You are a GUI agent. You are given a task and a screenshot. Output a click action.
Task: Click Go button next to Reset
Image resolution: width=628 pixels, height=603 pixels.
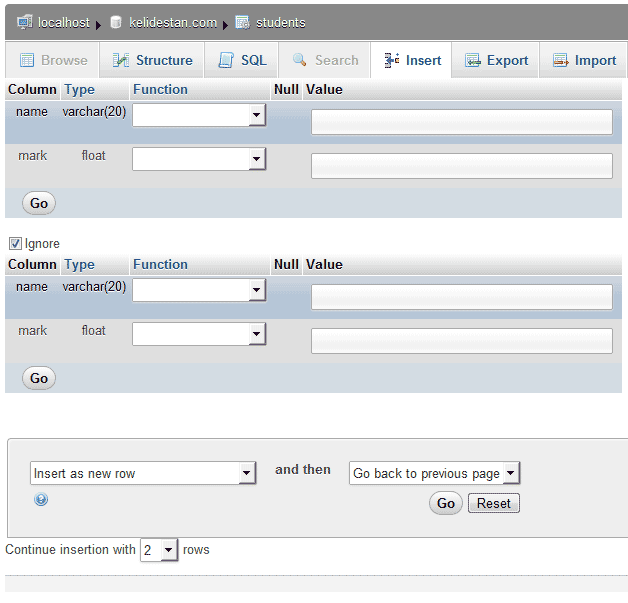446,503
